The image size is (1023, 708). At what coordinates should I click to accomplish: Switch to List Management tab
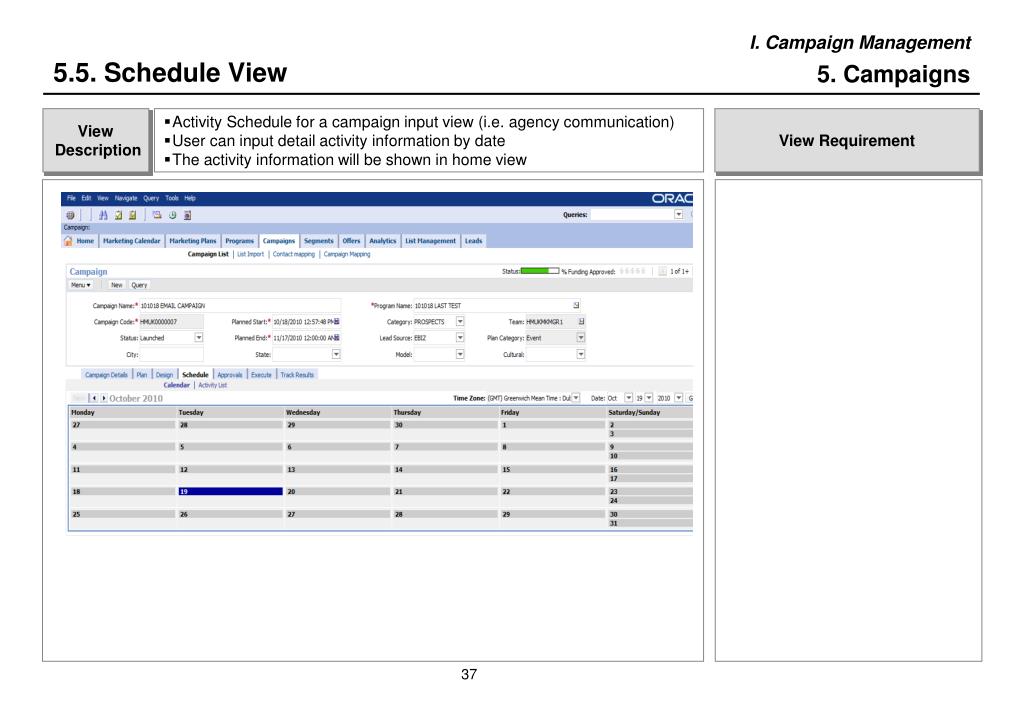[431, 241]
